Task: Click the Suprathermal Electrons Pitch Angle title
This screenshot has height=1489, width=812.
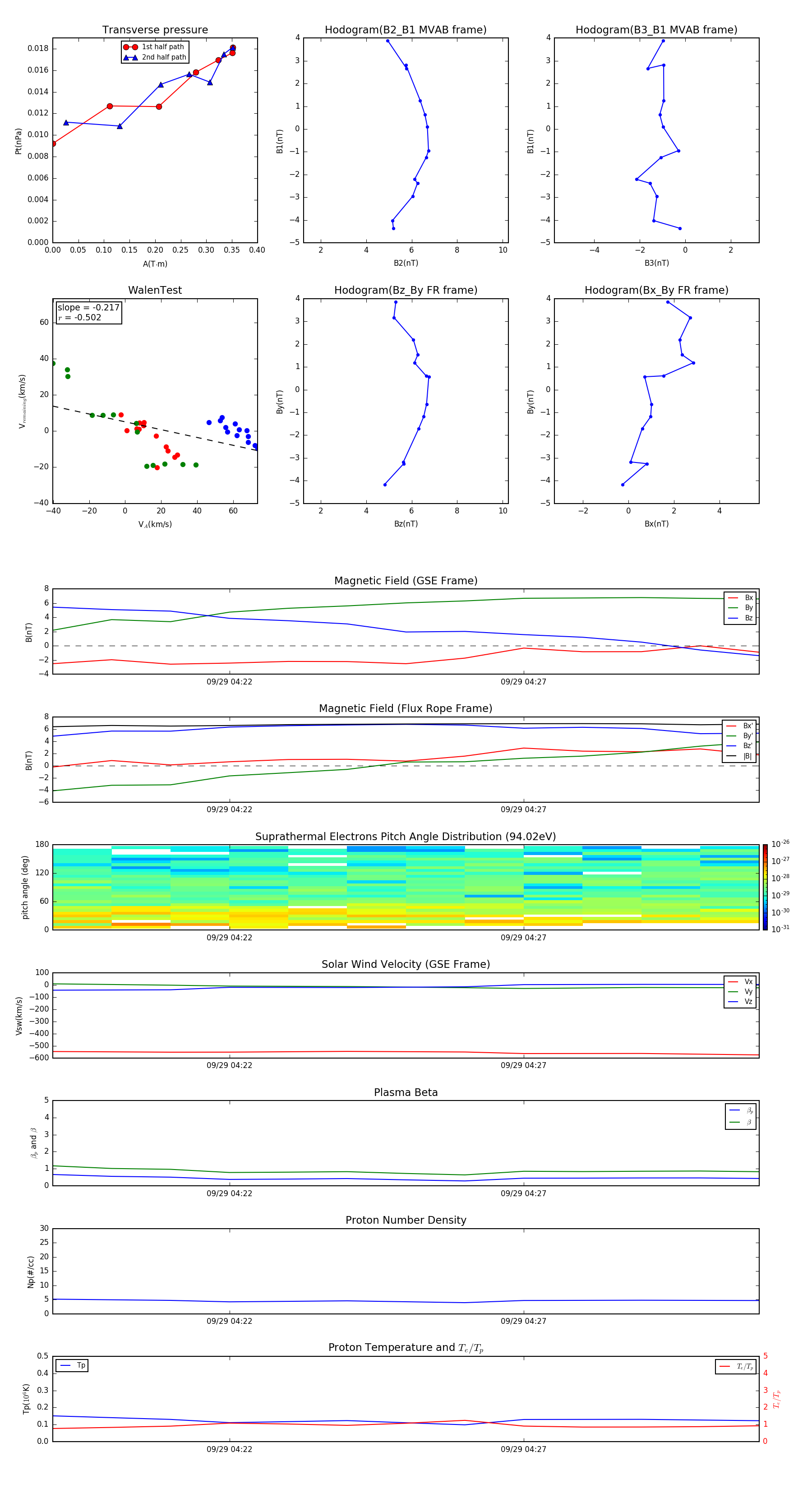Action: click(406, 837)
